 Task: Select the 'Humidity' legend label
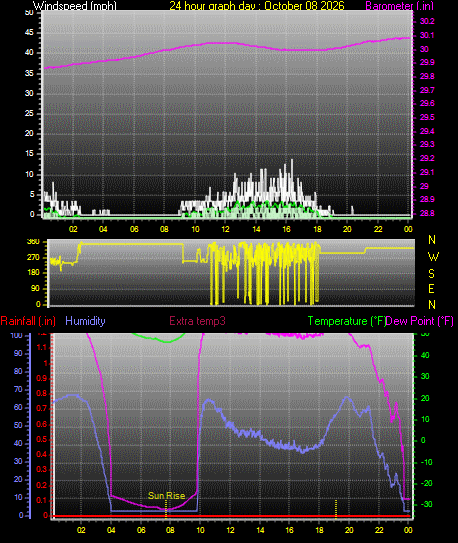tap(85, 321)
